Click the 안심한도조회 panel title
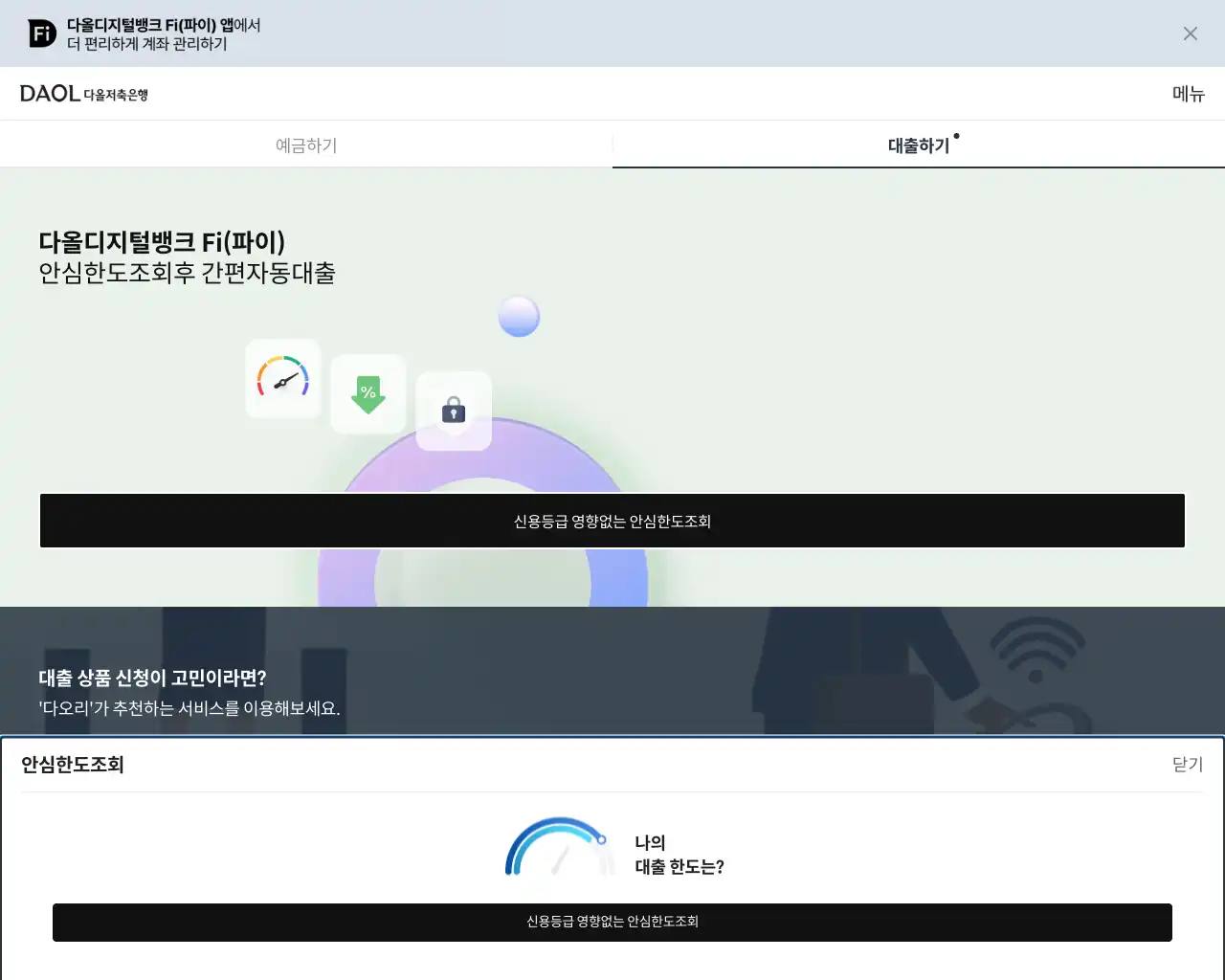 coord(73,764)
